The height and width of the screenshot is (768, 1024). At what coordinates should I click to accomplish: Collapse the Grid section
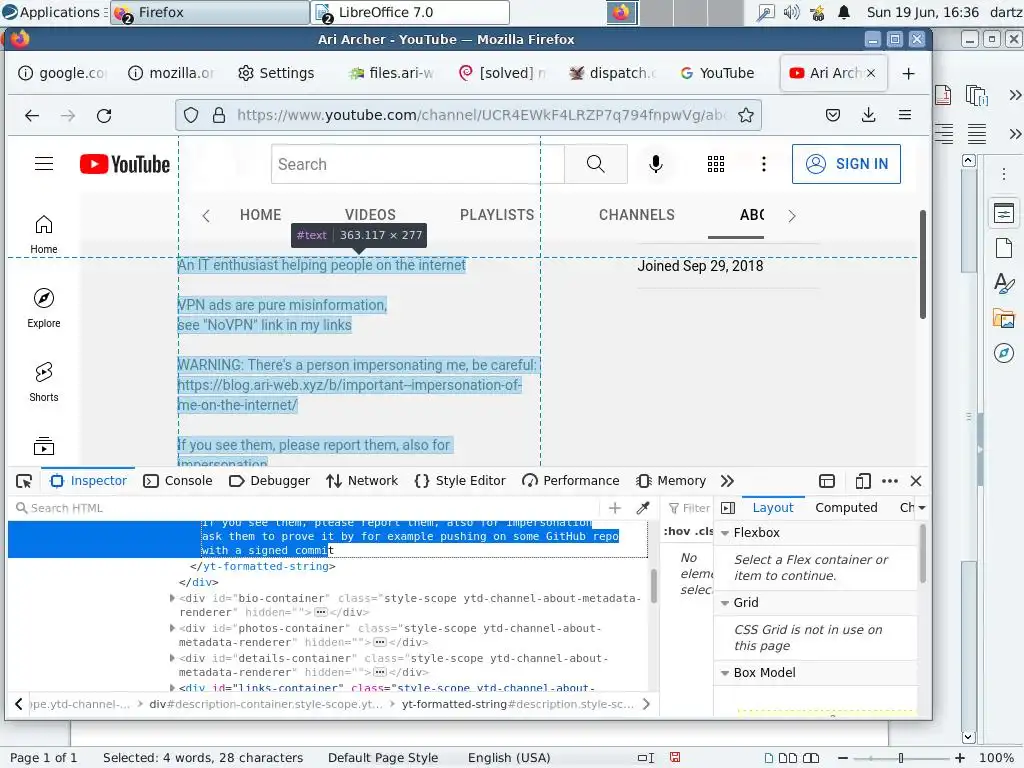pos(725,603)
